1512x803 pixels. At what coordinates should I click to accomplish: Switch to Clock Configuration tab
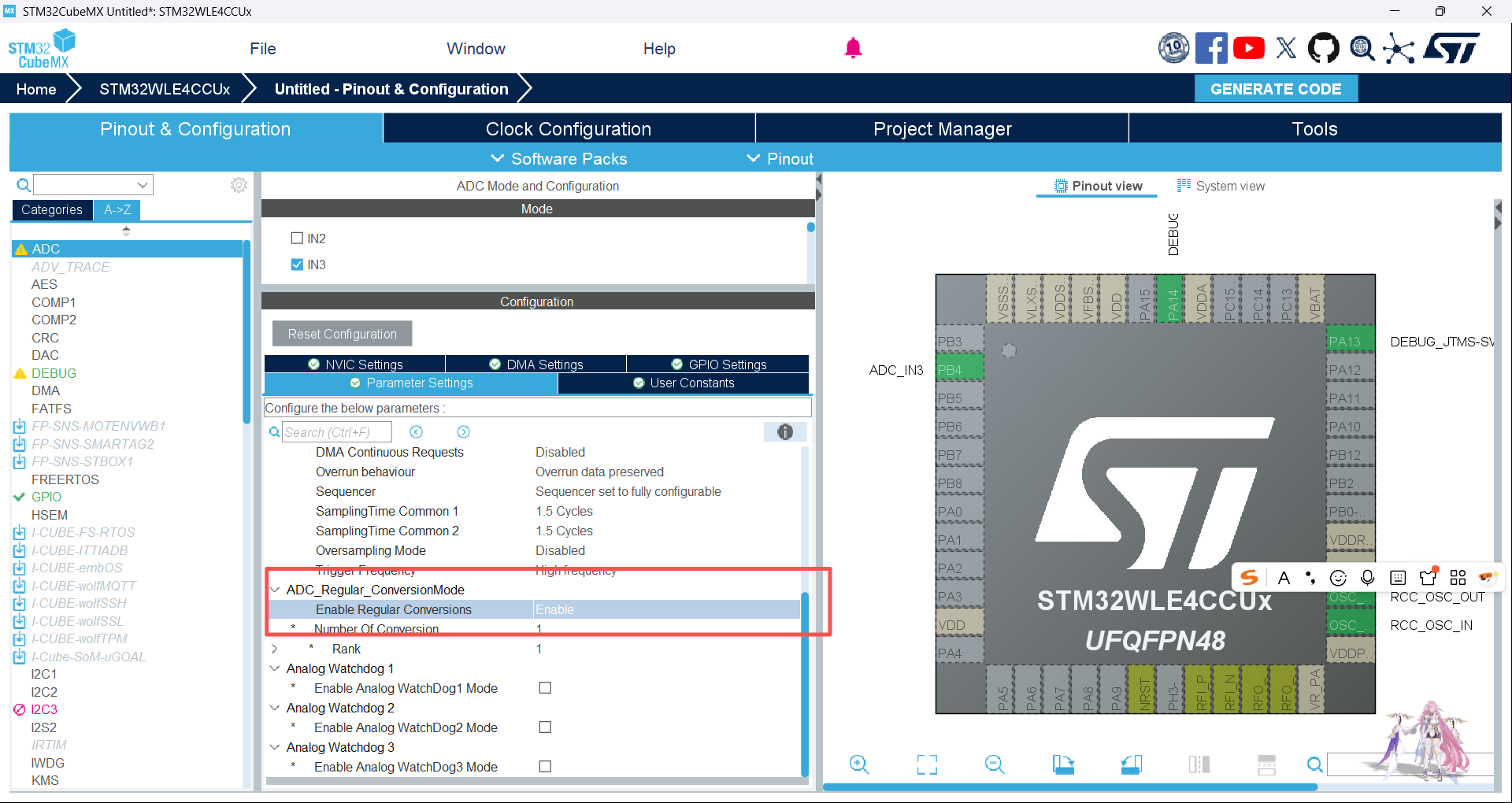[x=569, y=128]
